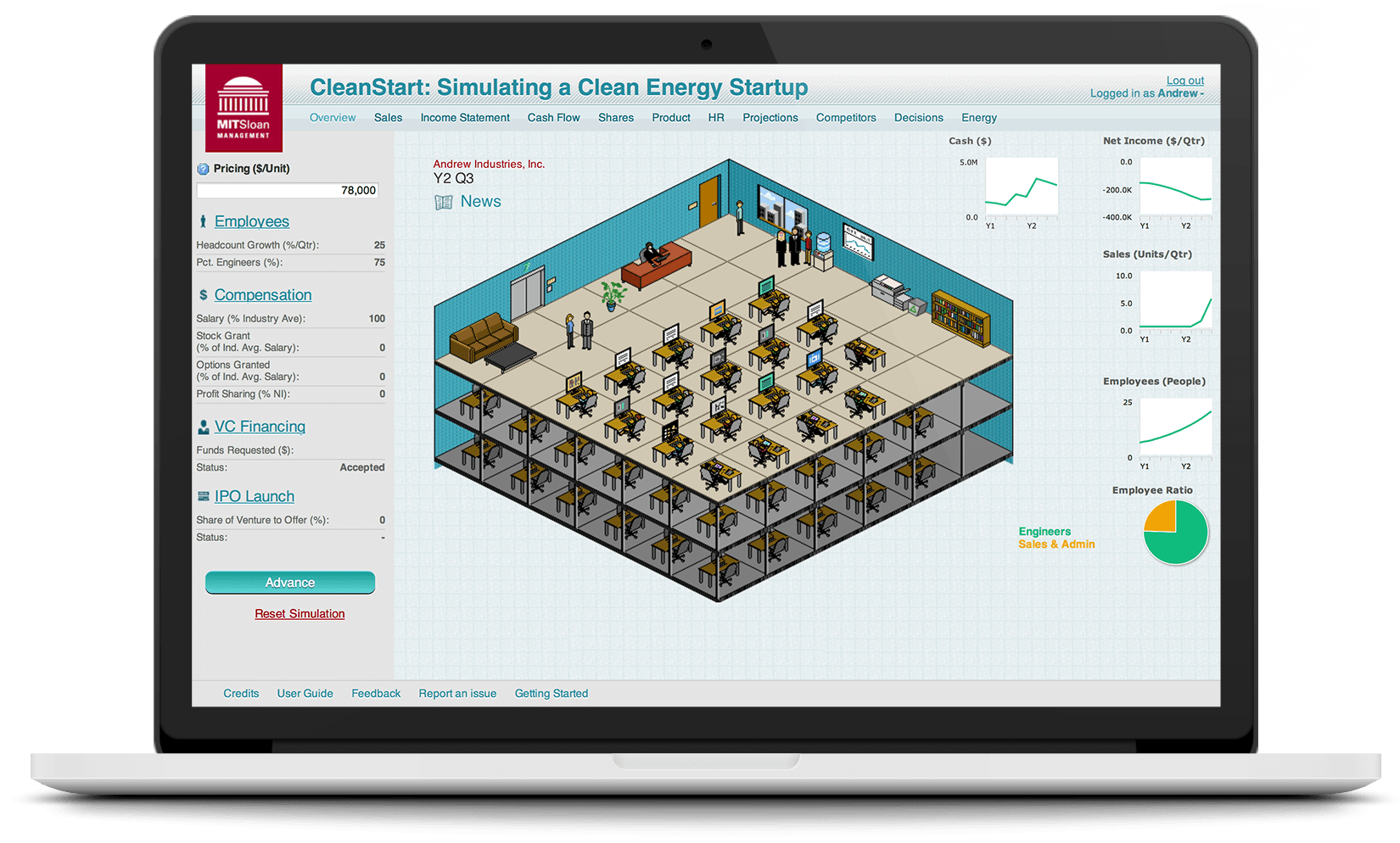Open the Shares tab
Screen dimensions: 1400x843
[616, 118]
